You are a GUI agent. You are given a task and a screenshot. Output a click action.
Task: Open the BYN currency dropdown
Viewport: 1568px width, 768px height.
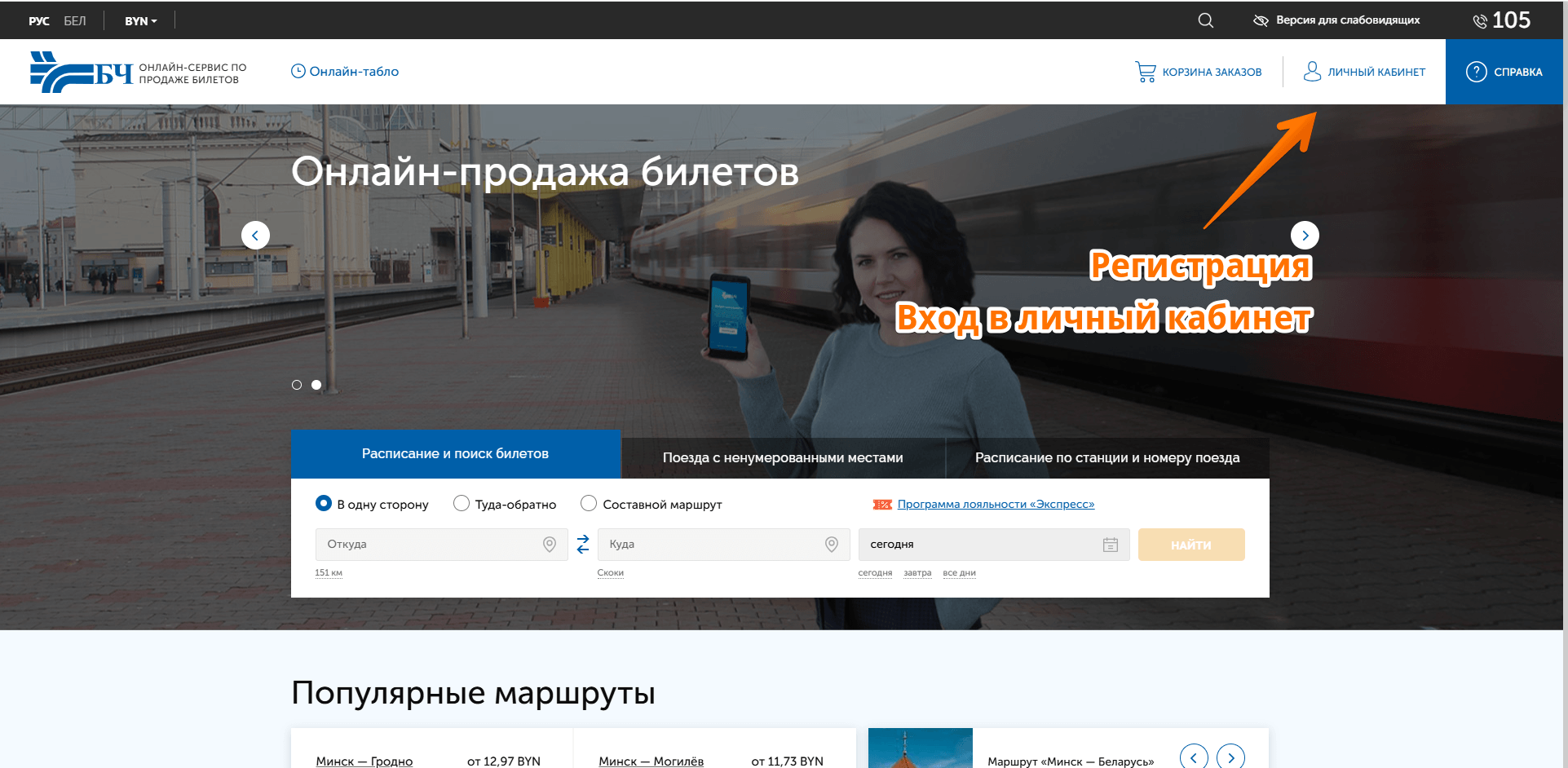[140, 21]
